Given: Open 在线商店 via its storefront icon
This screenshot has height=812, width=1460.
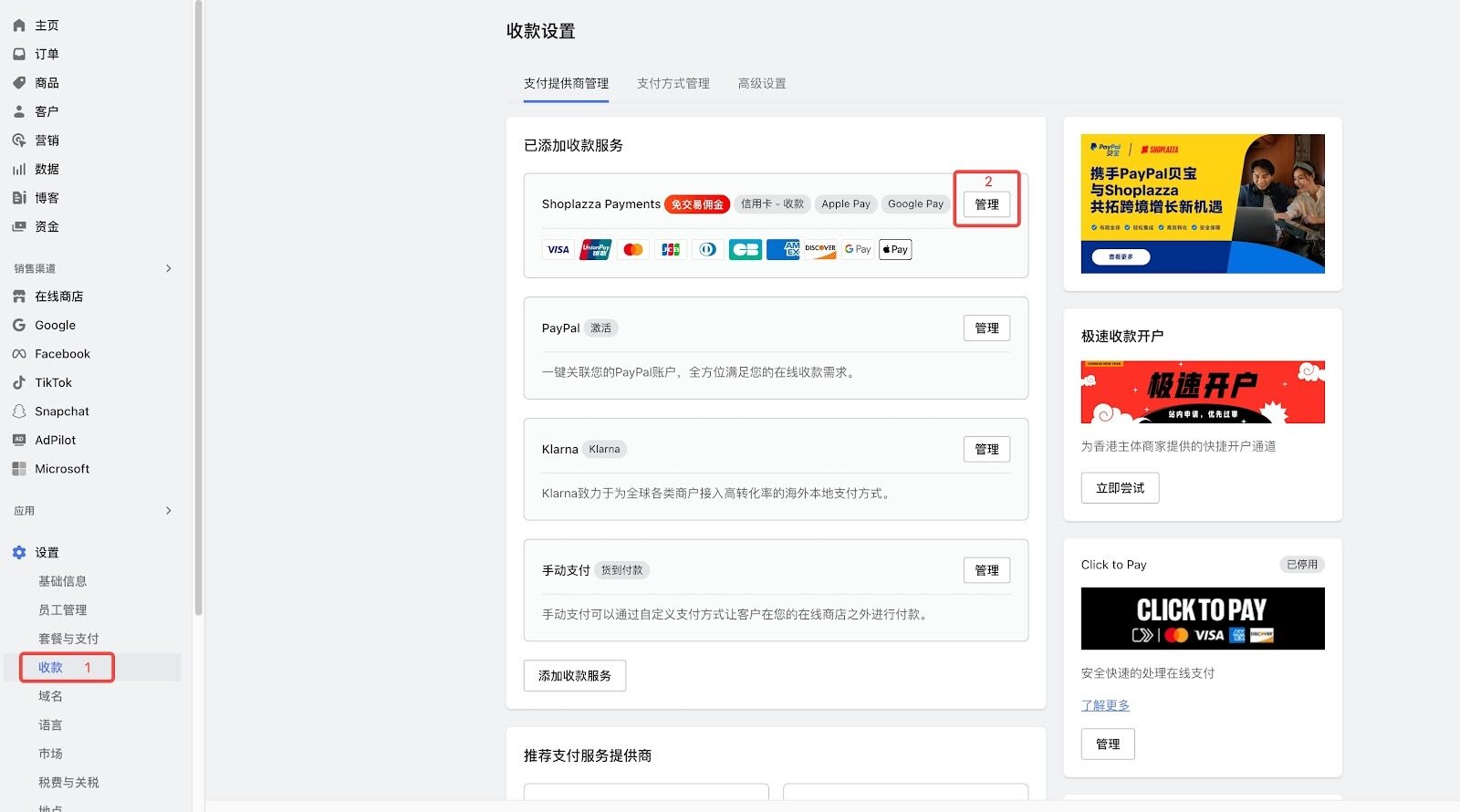Looking at the screenshot, I should 19,297.
